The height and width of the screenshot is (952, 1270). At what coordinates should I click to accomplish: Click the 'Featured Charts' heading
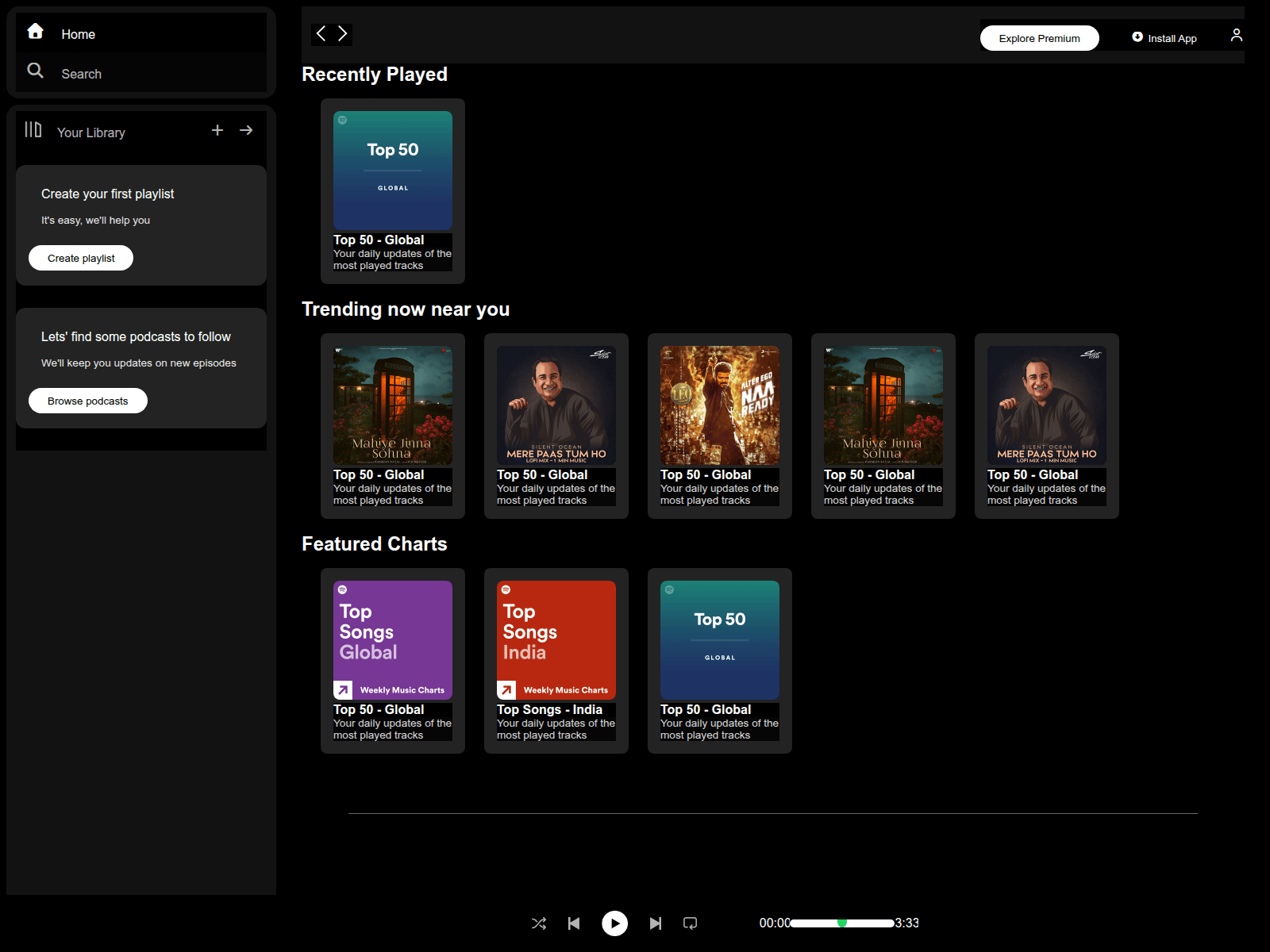pyautogui.click(x=375, y=543)
